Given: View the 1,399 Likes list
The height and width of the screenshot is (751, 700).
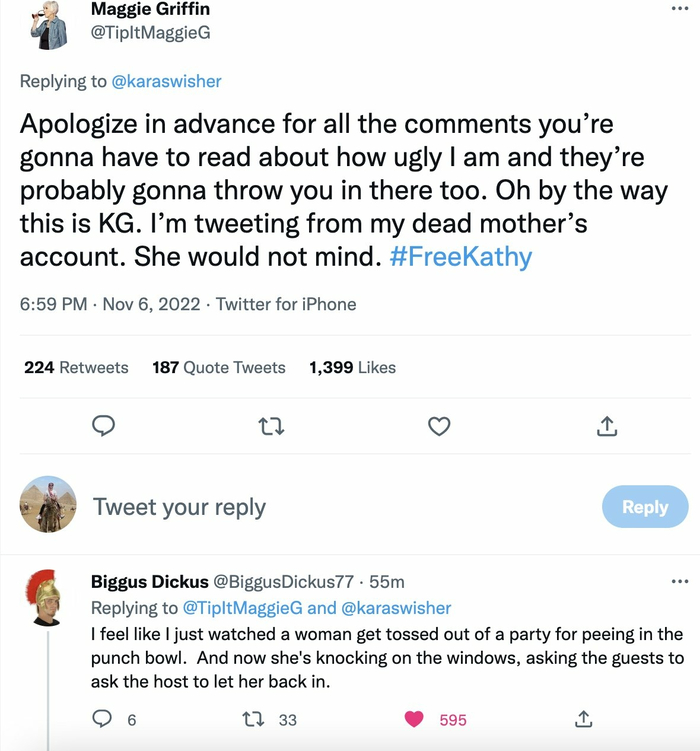Looking at the screenshot, I should tap(353, 368).
